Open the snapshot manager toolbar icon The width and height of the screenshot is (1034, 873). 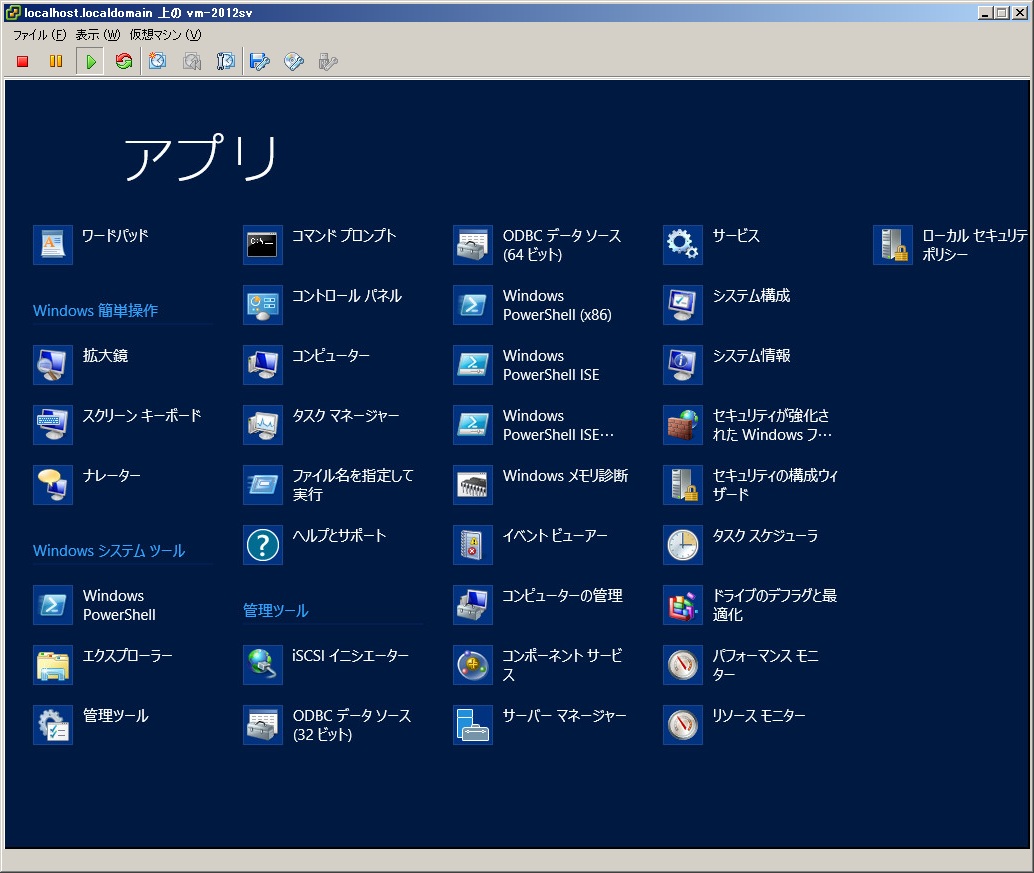click(226, 61)
